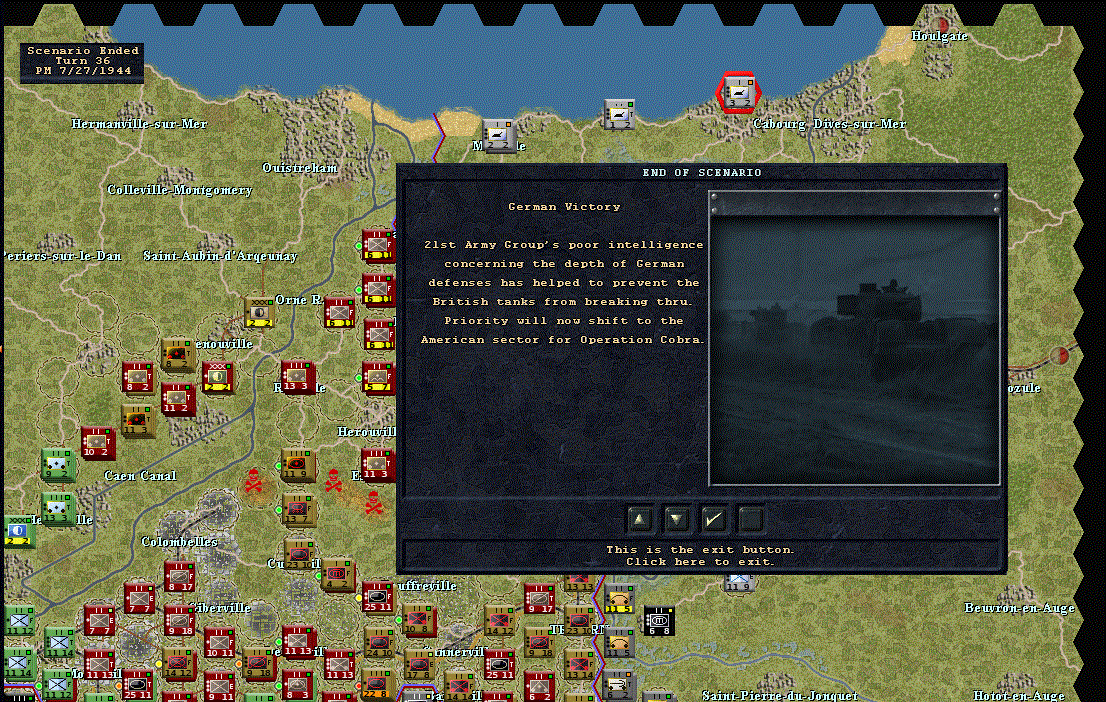Viewport: 1106px width, 702px height.
Task: Click the Saint-Aubin-d'Arquenay map label
Action: 220,255
